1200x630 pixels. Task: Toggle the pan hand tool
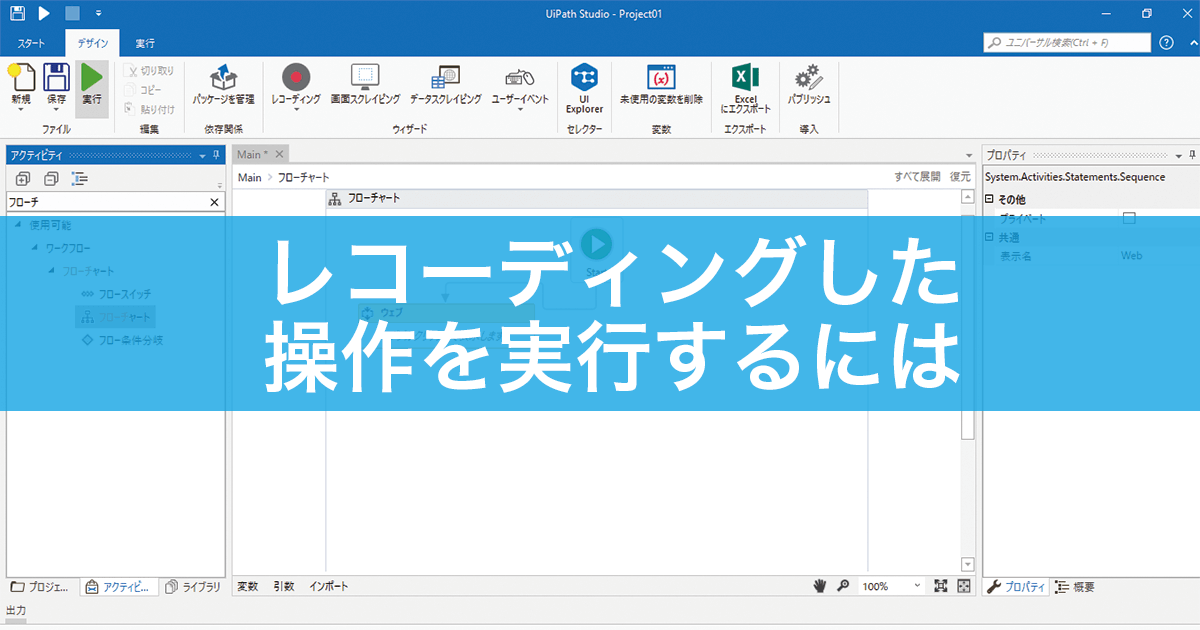[x=821, y=586]
